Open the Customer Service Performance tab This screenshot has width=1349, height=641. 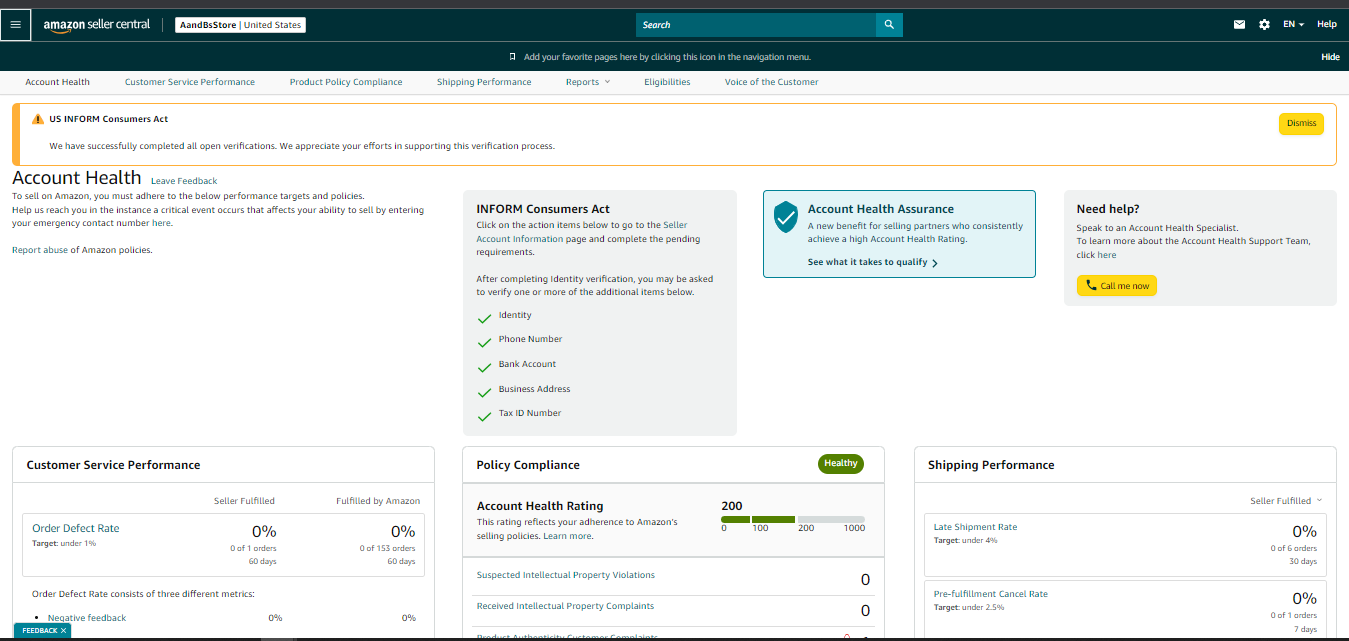point(190,82)
